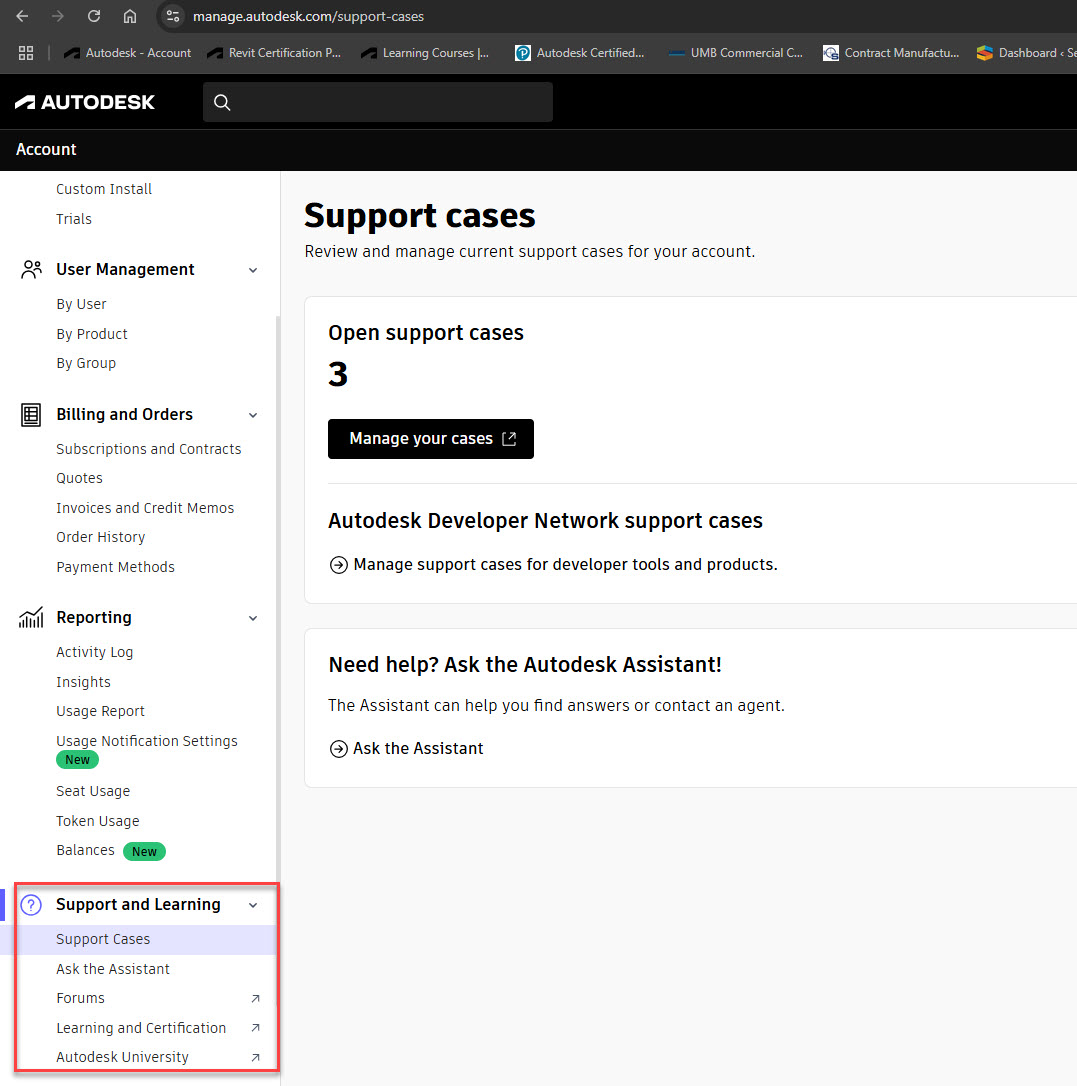Click the Autodesk logo
Viewport: 1077px width, 1086px height.
[85, 103]
